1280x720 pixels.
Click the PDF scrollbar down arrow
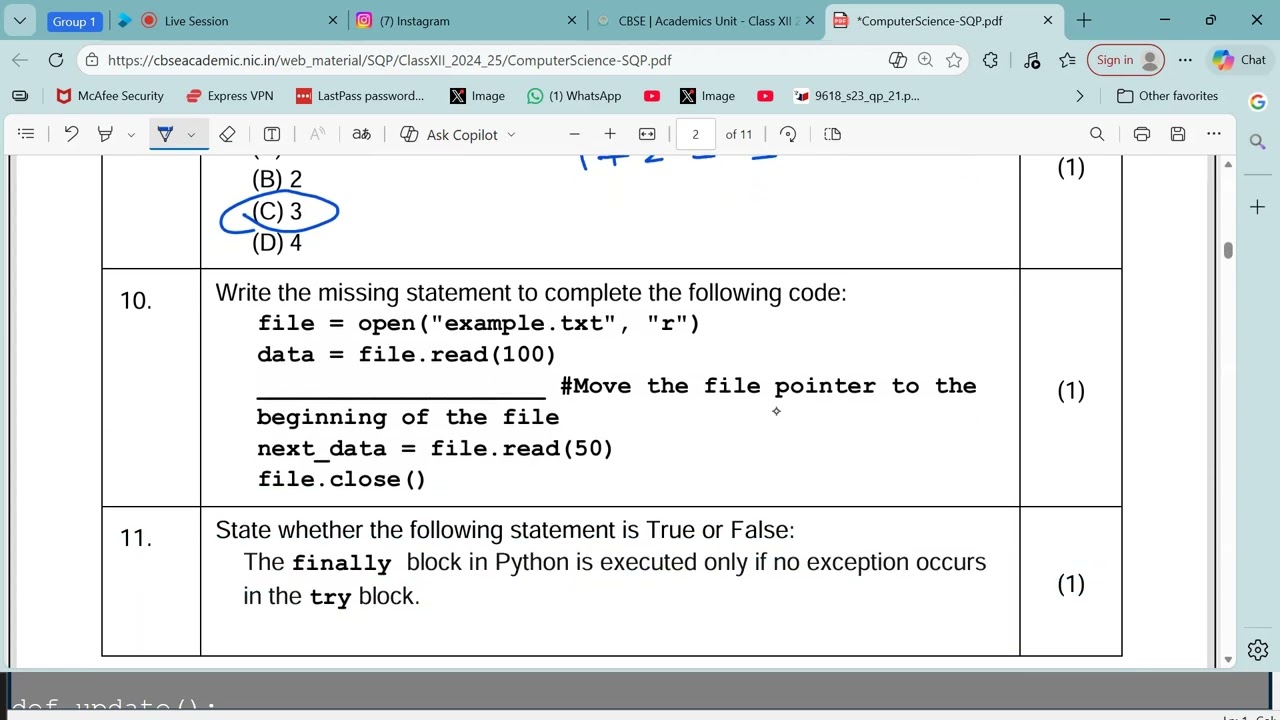(x=1228, y=660)
